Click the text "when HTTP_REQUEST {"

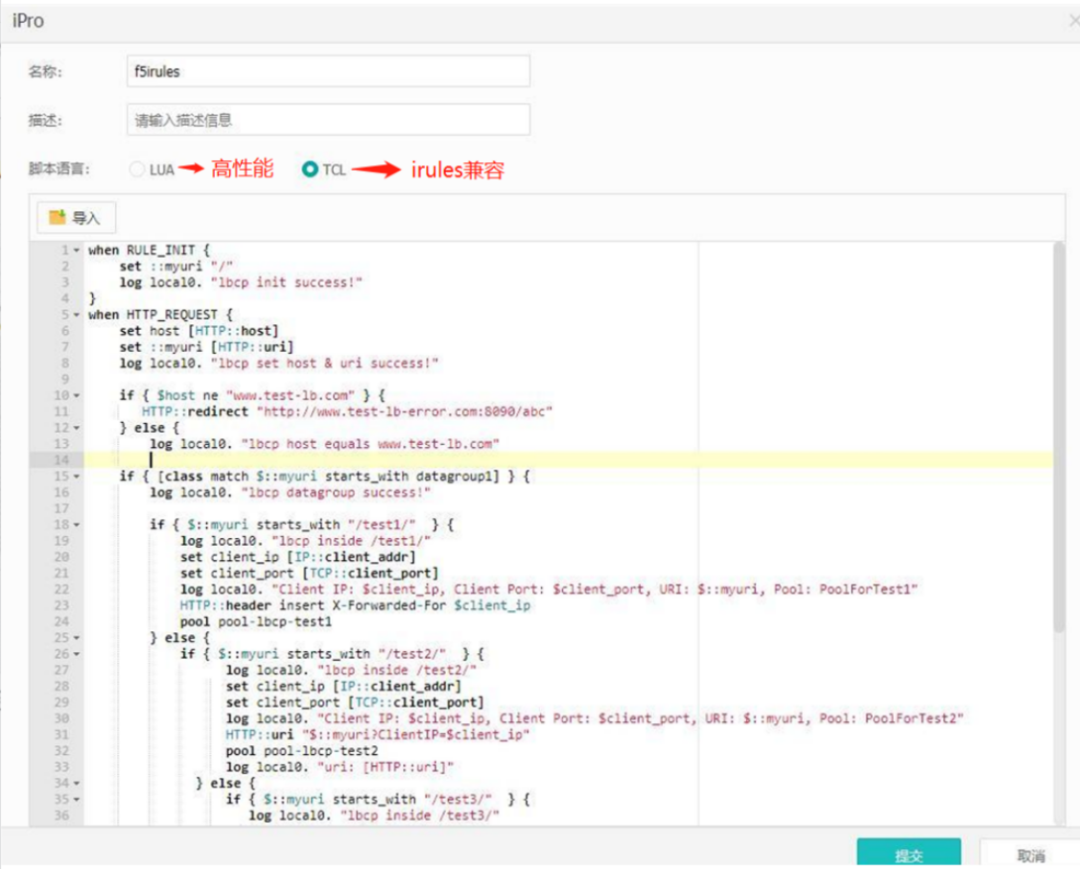[160, 315]
